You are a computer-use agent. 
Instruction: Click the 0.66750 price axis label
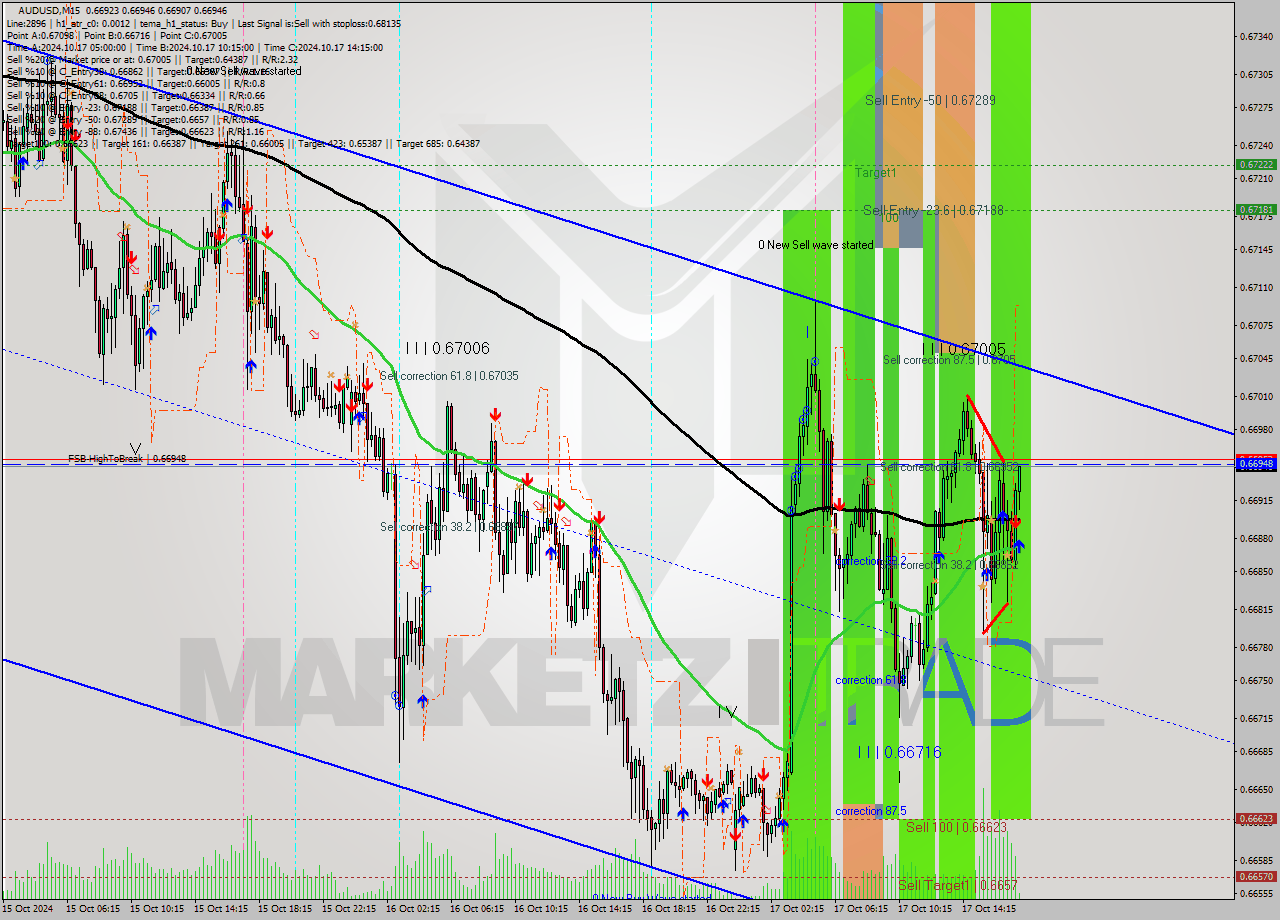click(1256, 680)
